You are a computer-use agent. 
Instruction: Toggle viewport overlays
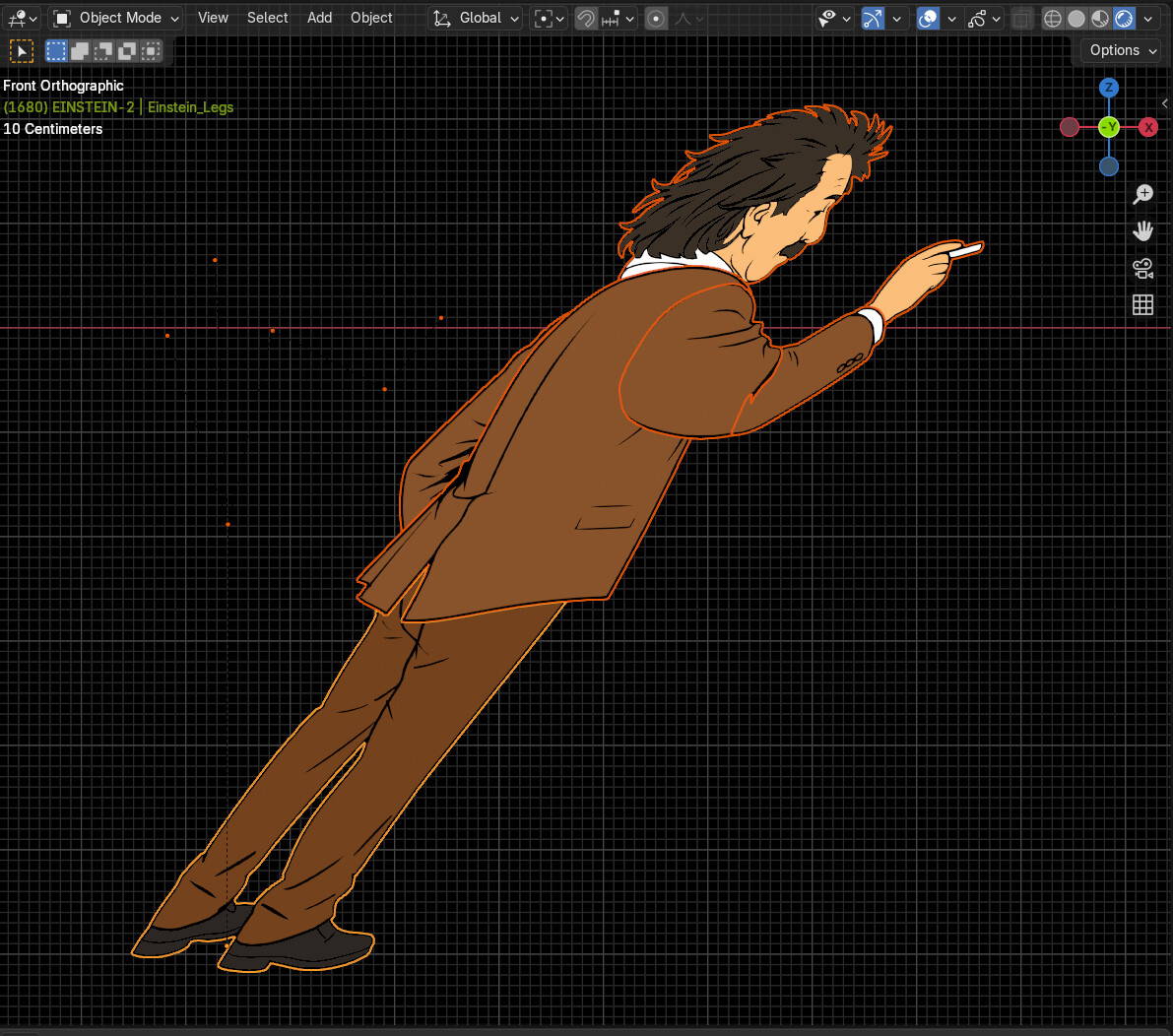click(x=928, y=18)
